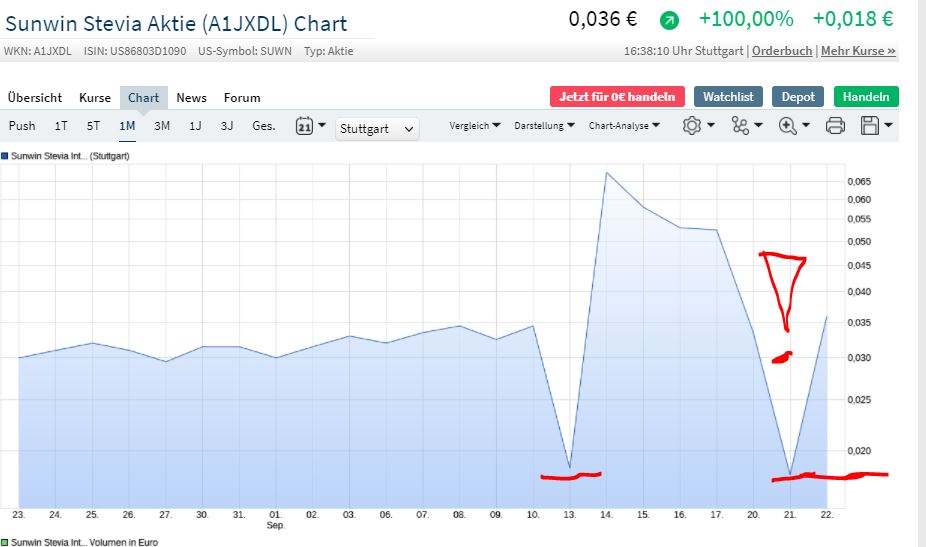This screenshot has width=926, height=547.
Task: Open the calendar date range picker
Action: 311,126
